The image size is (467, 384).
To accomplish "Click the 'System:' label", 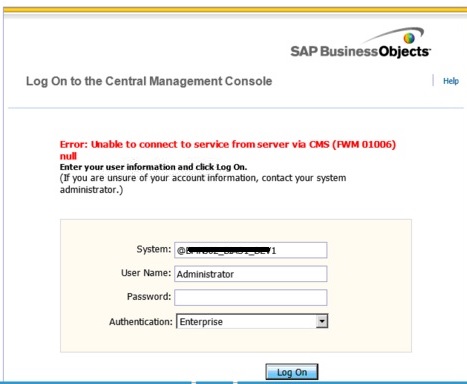I will coord(154,249).
